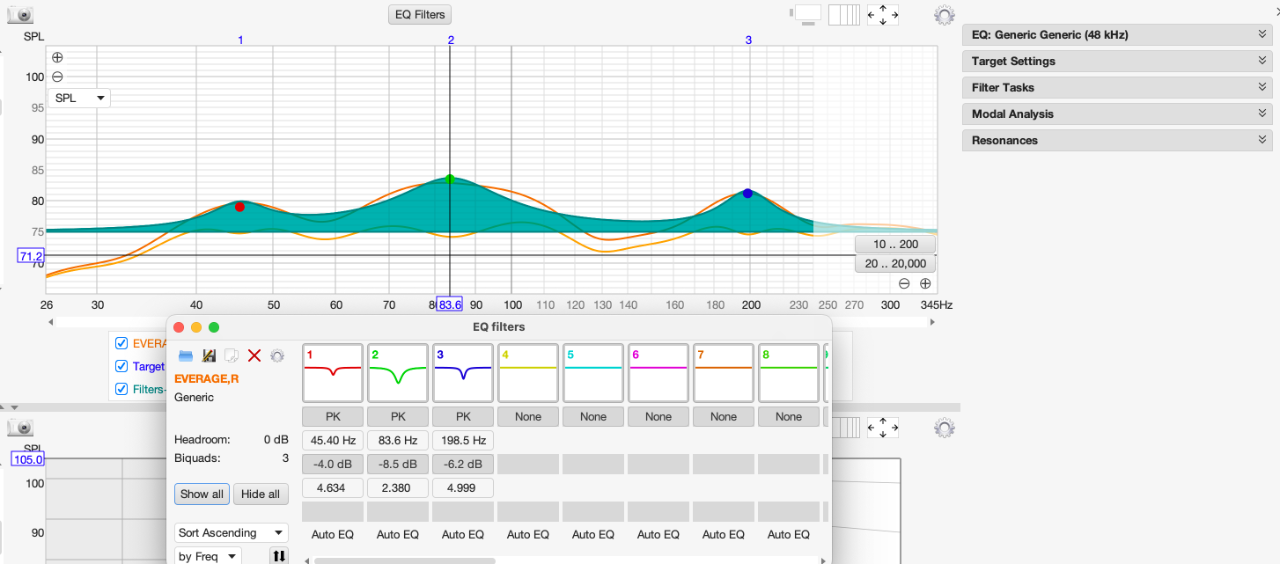Zoom in horizontally with the bottom-right plus icon

pyautogui.click(x=925, y=284)
